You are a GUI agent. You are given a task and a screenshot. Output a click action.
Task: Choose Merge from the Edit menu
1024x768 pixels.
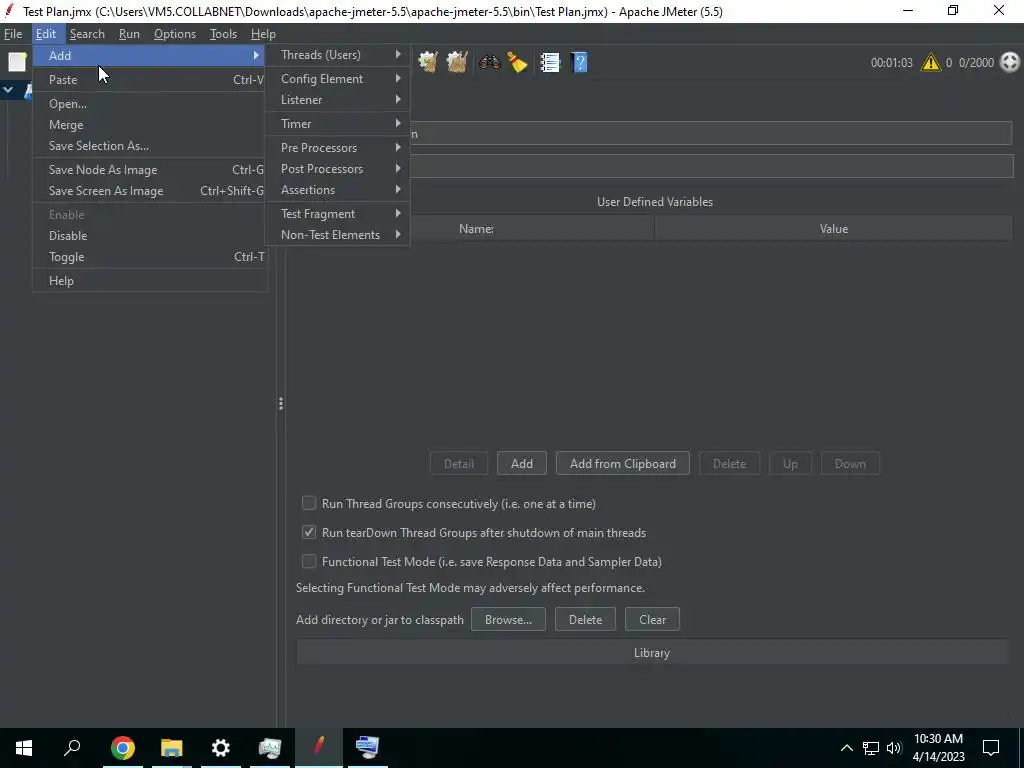pyautogui.click(x=150, y=125)
